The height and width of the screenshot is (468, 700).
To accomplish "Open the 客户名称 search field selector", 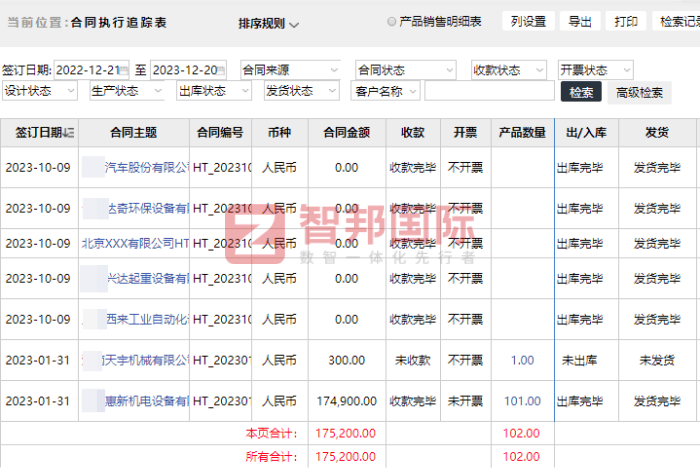I will pos(385,91).
